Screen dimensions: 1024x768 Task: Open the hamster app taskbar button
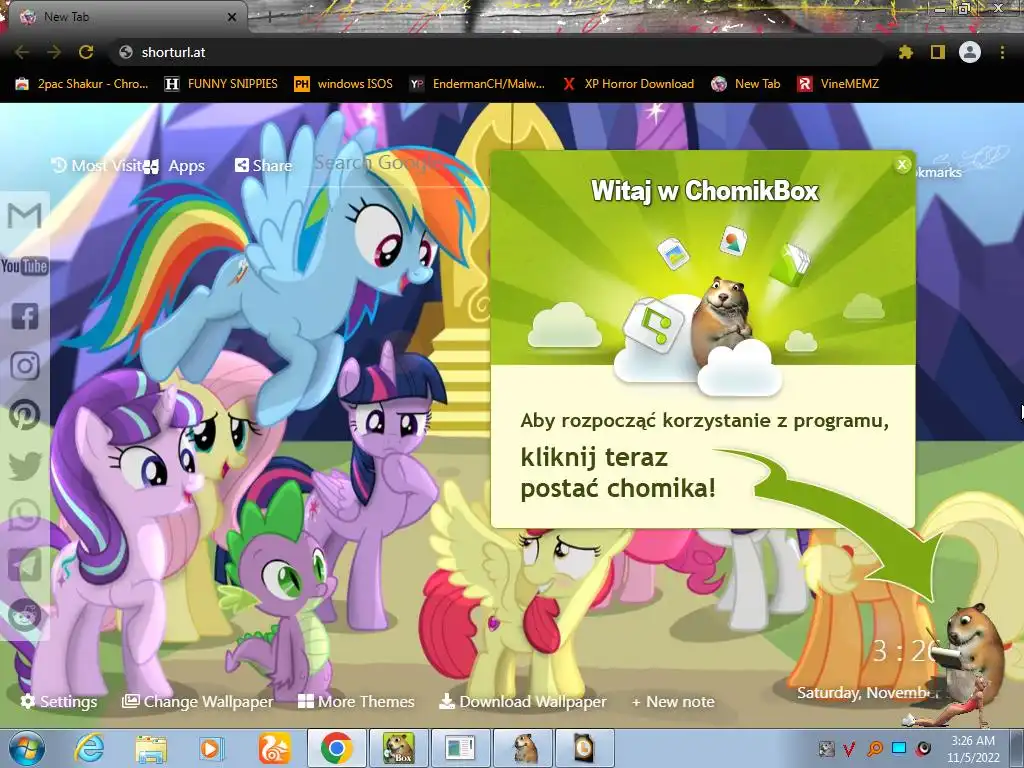(x=524, y=748)
